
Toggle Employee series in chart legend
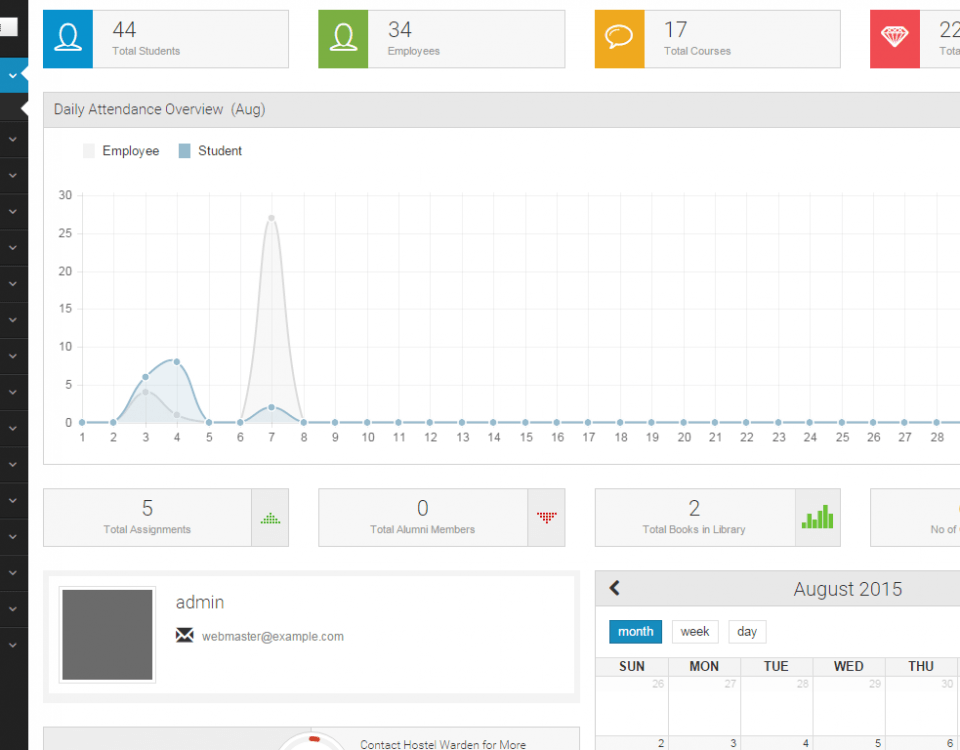click(121, 151)
